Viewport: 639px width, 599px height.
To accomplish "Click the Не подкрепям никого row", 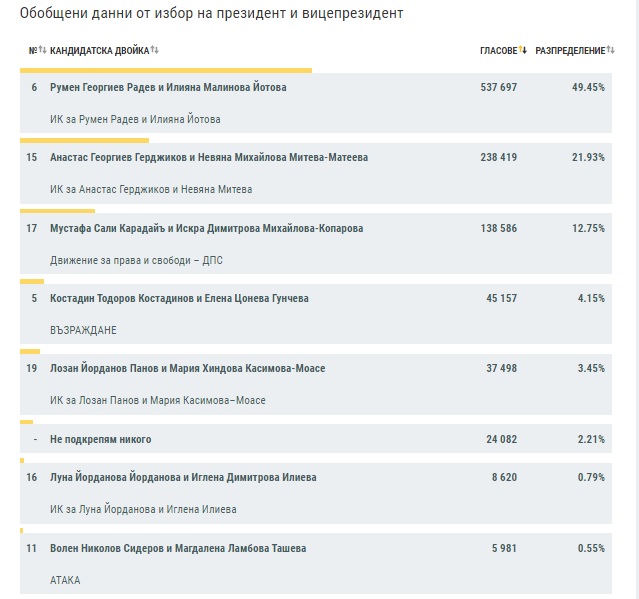I will 316,439.
